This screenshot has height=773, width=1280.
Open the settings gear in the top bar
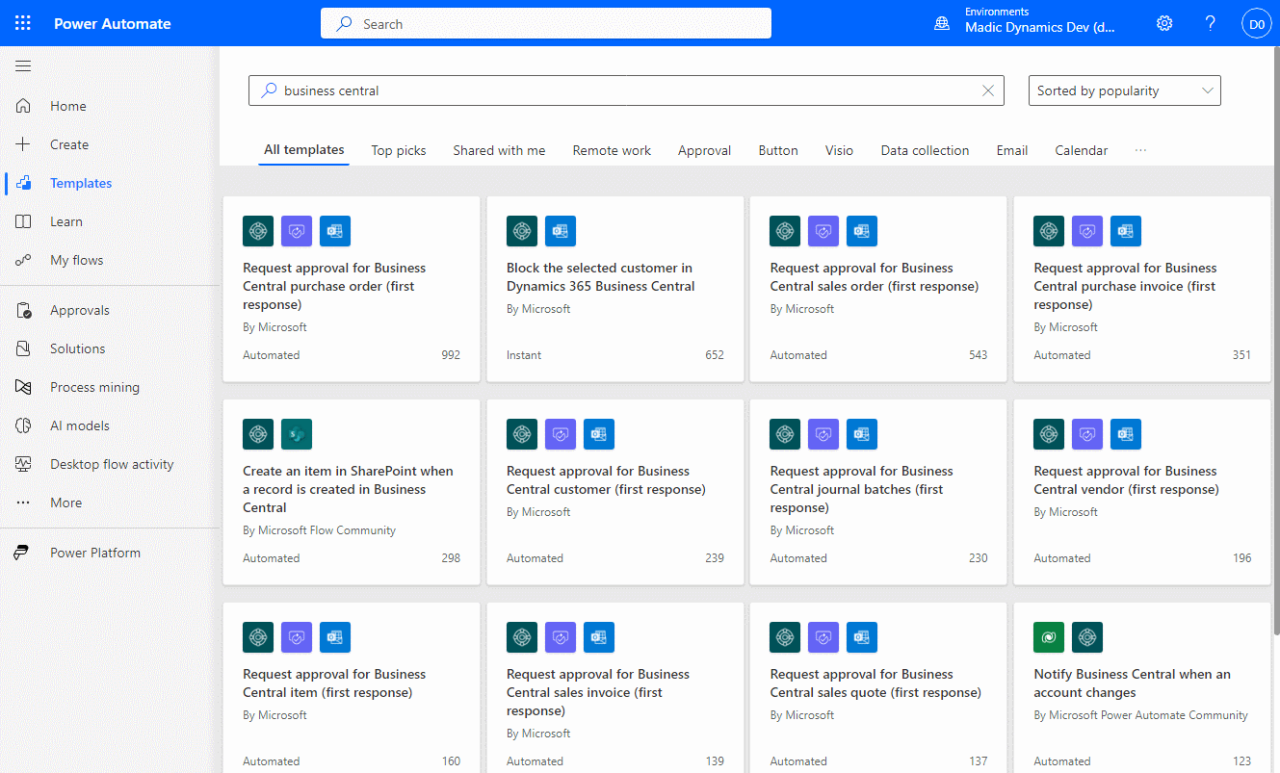pos(1164,22)
